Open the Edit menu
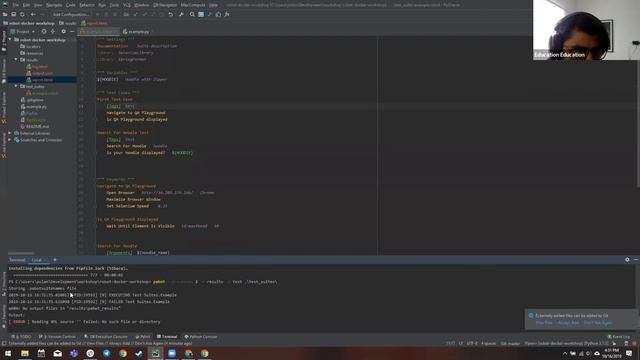The image size is (640, 360). coord(26,5)
